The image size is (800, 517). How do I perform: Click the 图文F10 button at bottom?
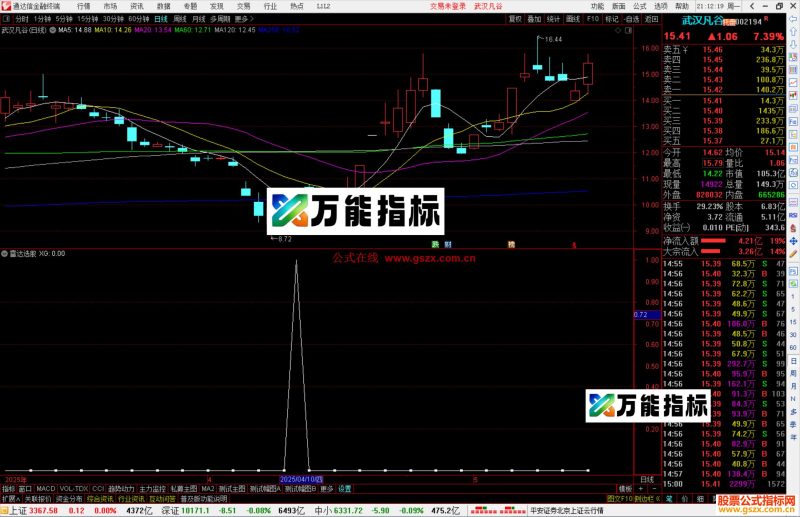(x=620, y=498)
